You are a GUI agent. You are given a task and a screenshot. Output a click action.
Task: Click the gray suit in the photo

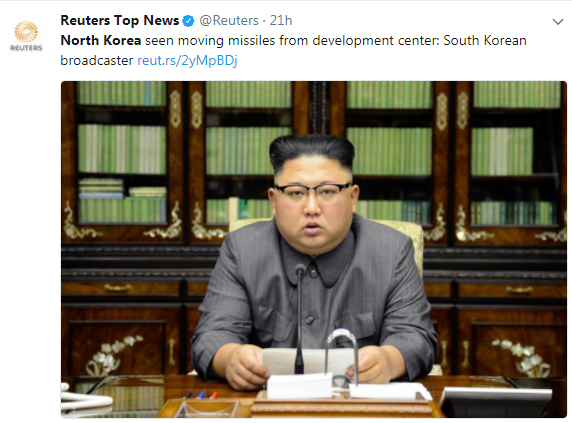314,292
